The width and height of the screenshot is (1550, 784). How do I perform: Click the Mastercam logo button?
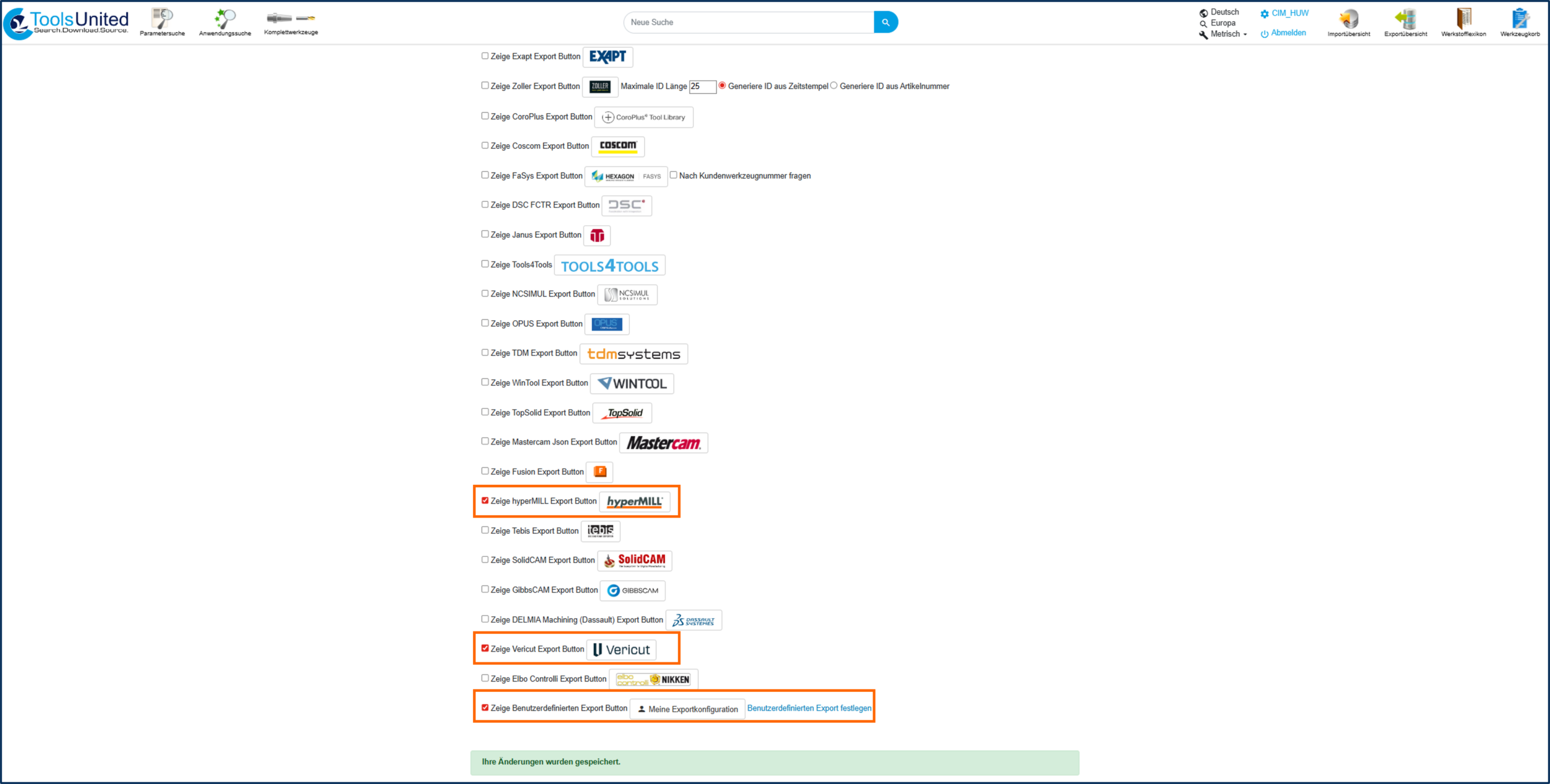(x=664, y=443)
